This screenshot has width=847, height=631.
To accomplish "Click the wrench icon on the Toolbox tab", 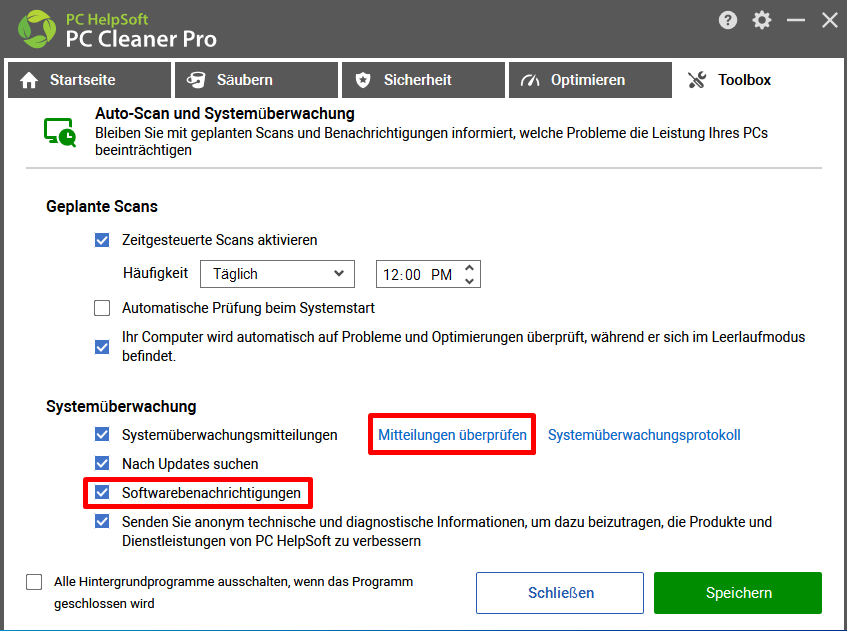I will 697,80.
